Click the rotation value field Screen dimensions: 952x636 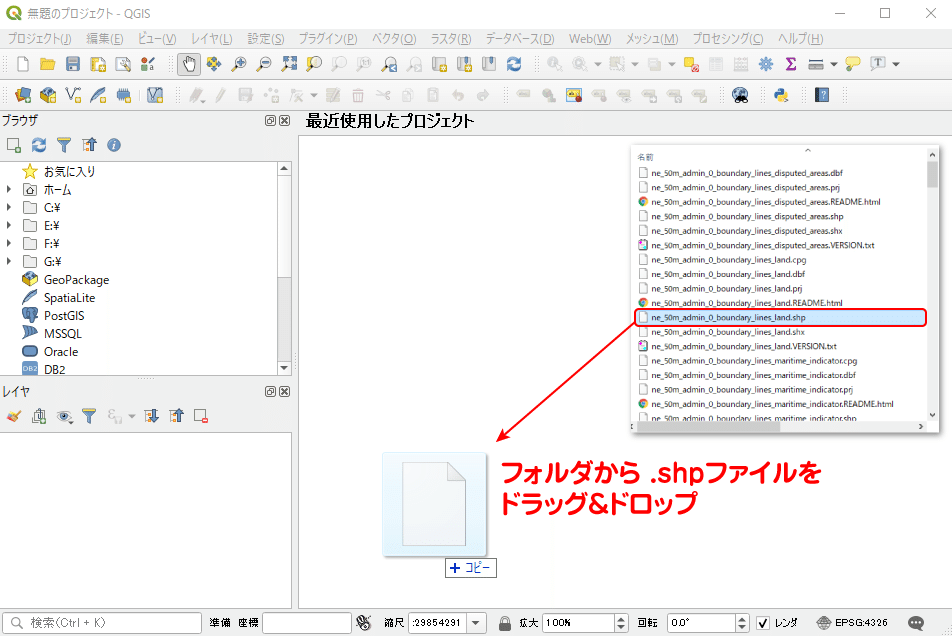pyautogui.click(x=701, y=623)
